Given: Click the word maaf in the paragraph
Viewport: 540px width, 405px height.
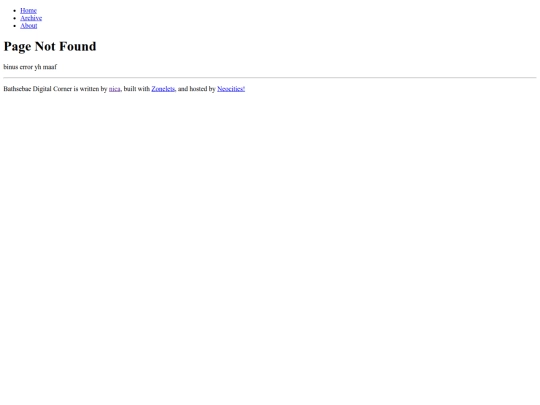Looking at the screenshot, I should pos(50,67).
